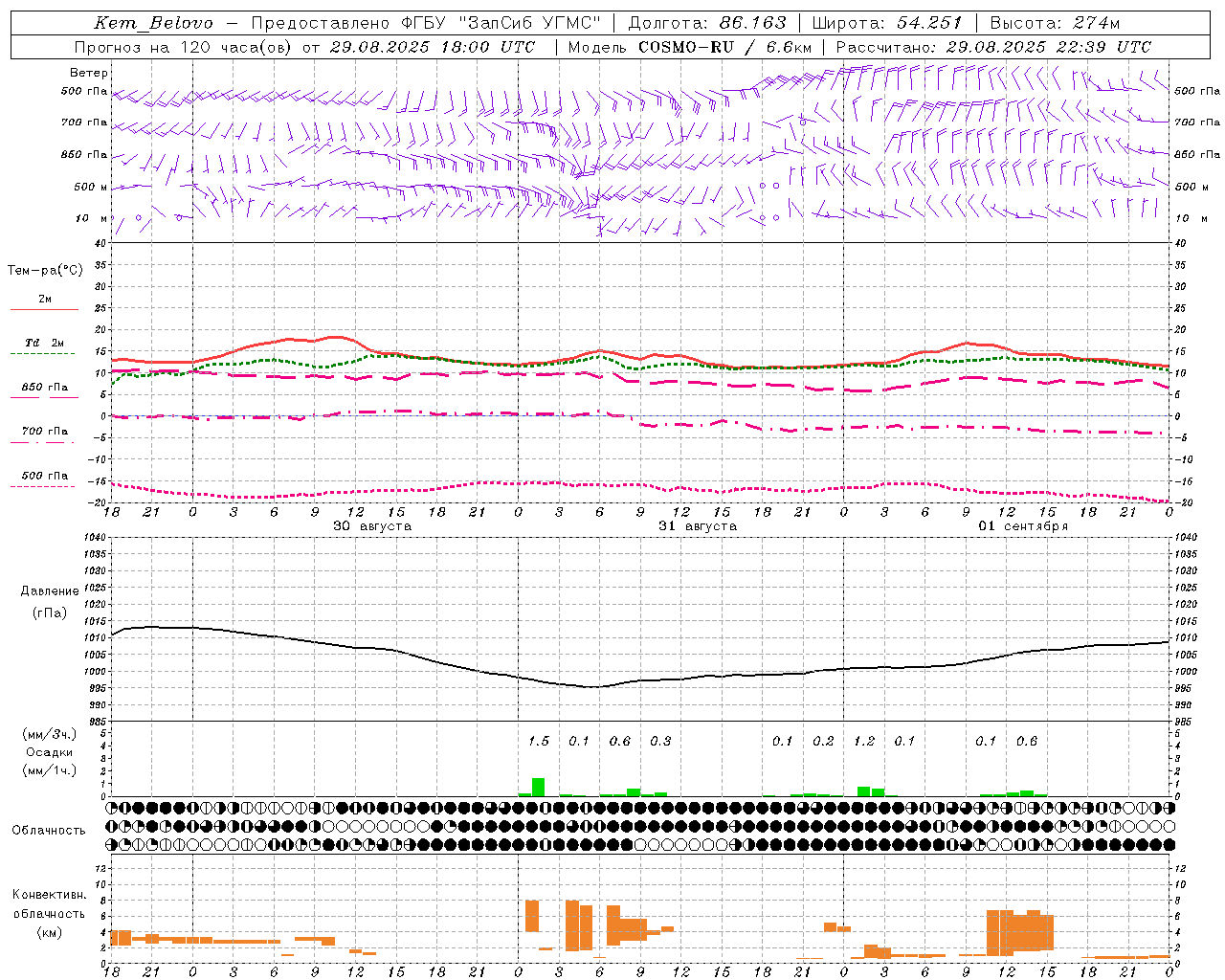This screenshot has height=980, width=1225.
Task: Click the Давление pressure panel label
Action: (49, 591)
